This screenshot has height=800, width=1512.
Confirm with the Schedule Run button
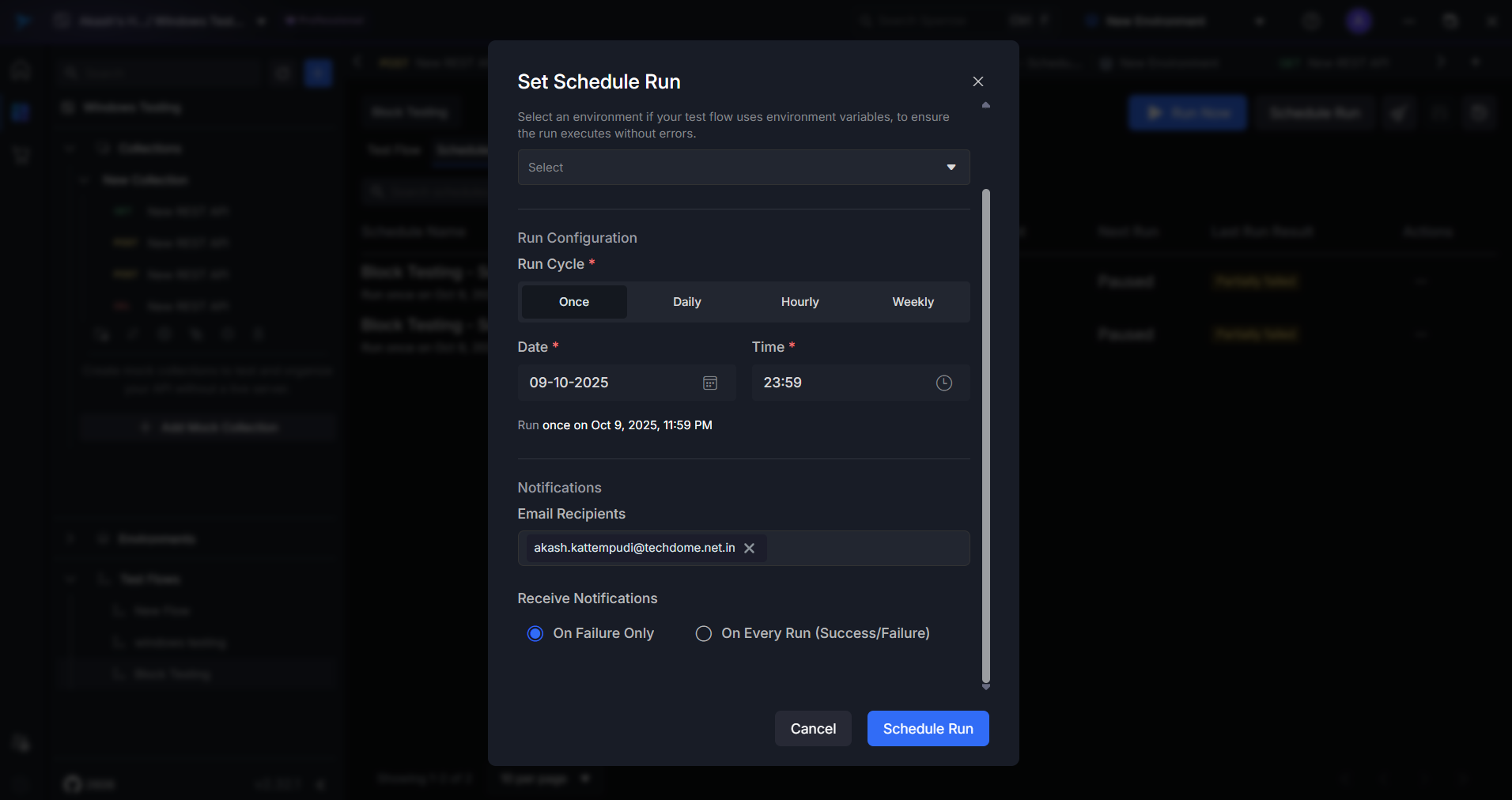click(928, 728)
